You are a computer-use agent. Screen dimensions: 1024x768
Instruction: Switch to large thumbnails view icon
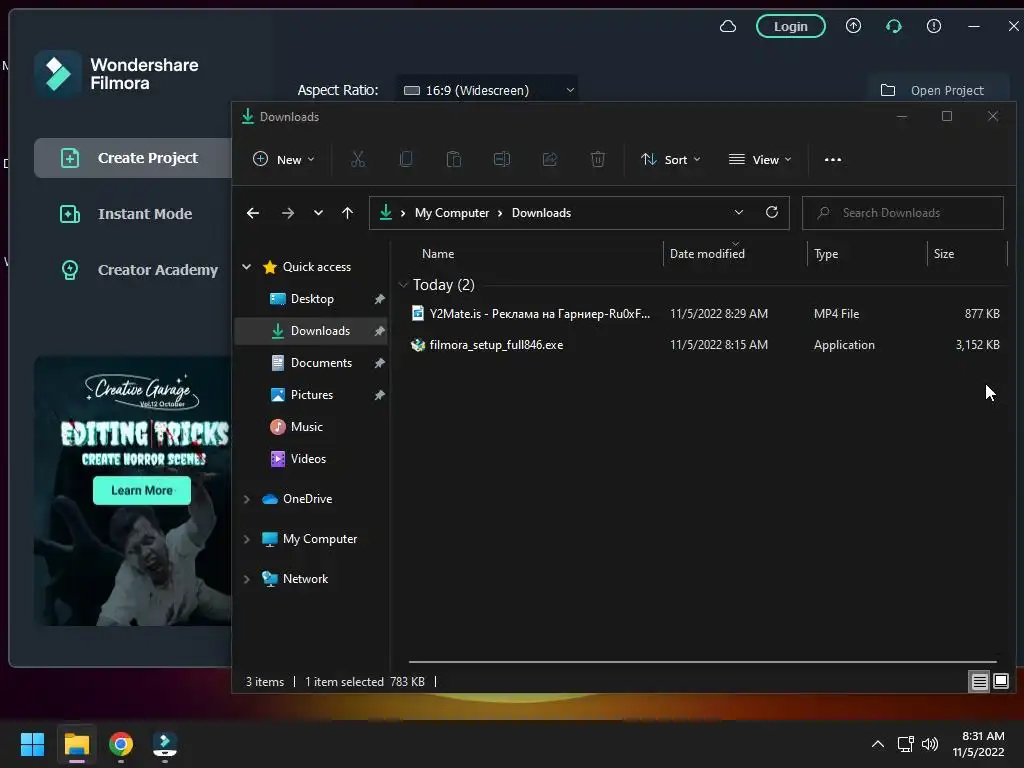[1000, 682]
